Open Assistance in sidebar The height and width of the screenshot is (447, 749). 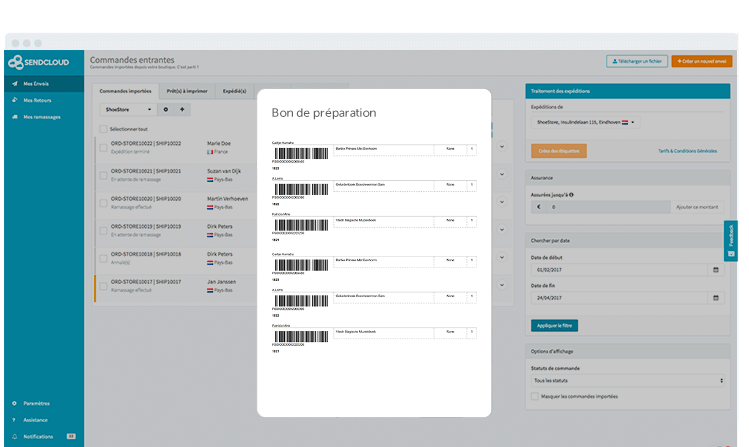click(x=35, y=420)
